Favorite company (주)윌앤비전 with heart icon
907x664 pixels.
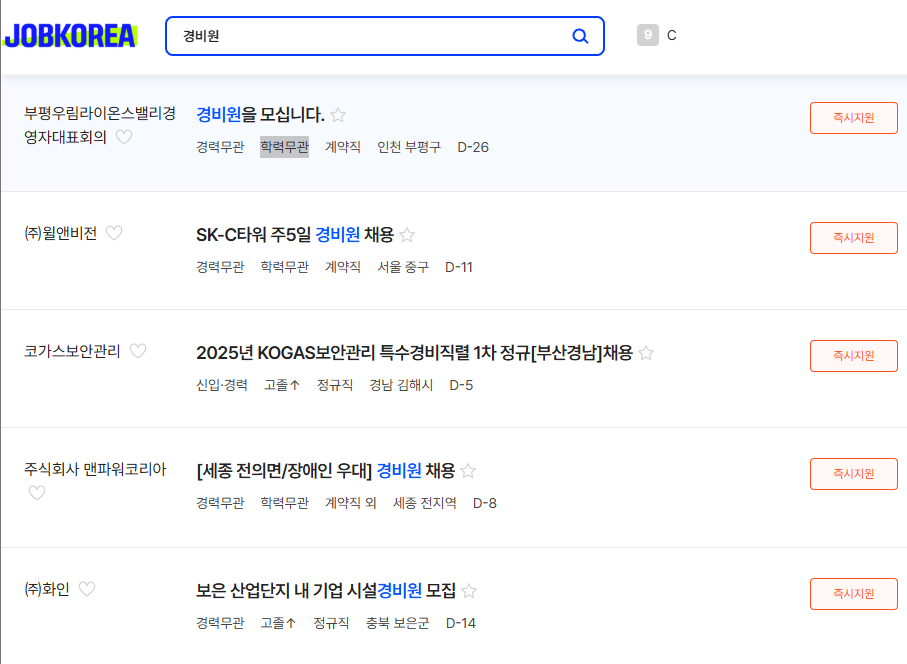click(x=114, y=233)
